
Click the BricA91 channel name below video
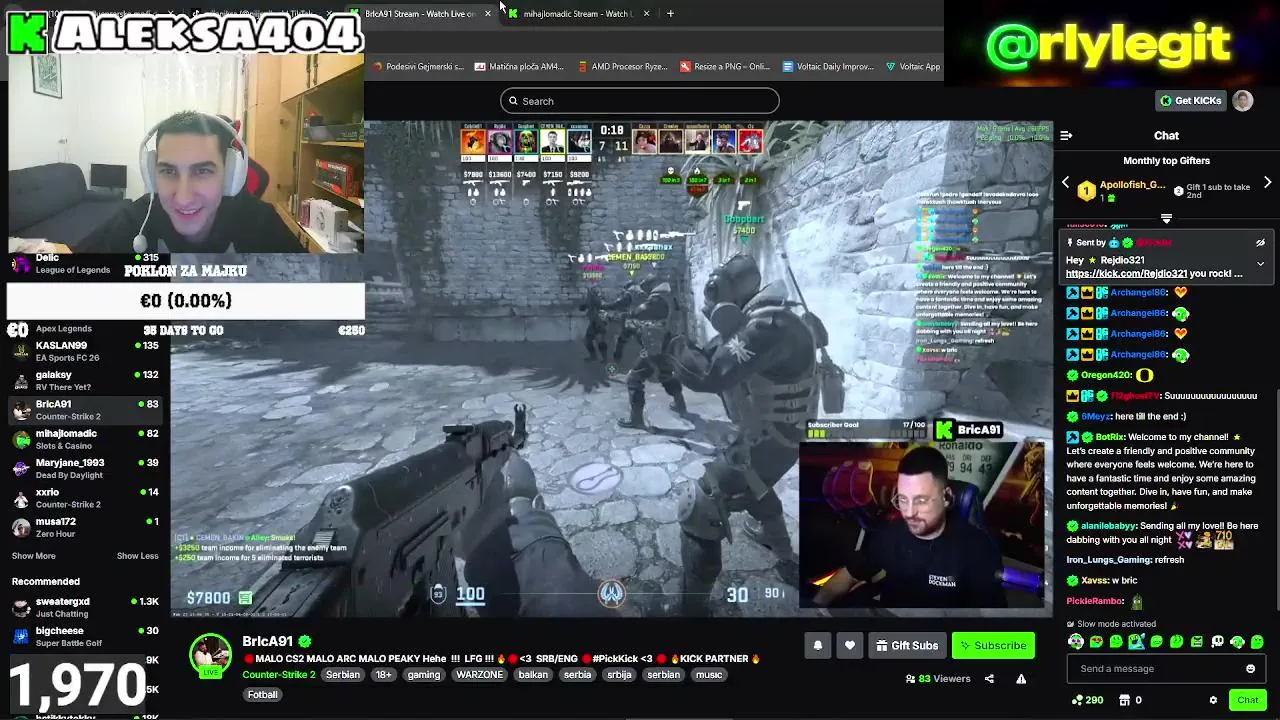pos(267,641)
